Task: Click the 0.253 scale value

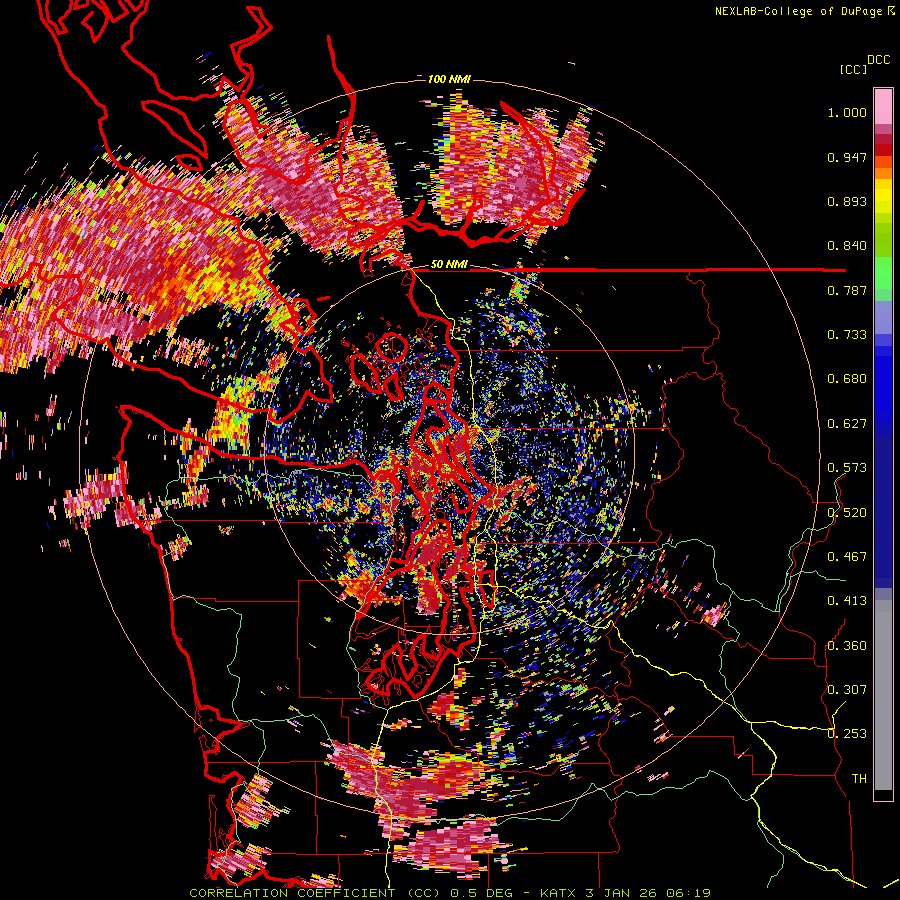Action: point(847,734)
